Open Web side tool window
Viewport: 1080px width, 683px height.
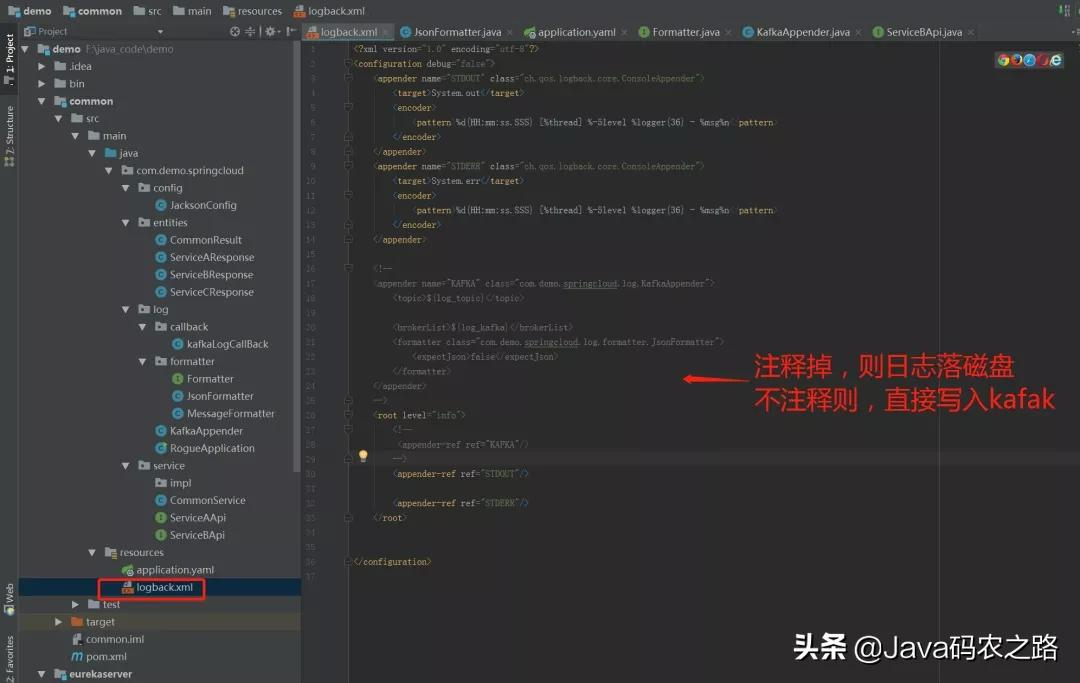point(9,598)
